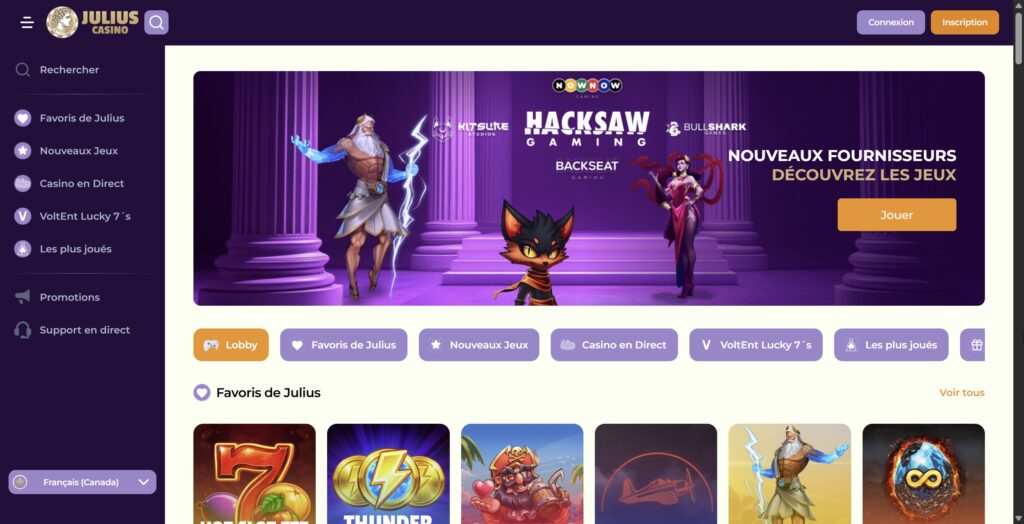The width and height of the screenshot is (1024, 524).
Task: Click the Jouer button on banner
Action: click(x=897, y=215)
